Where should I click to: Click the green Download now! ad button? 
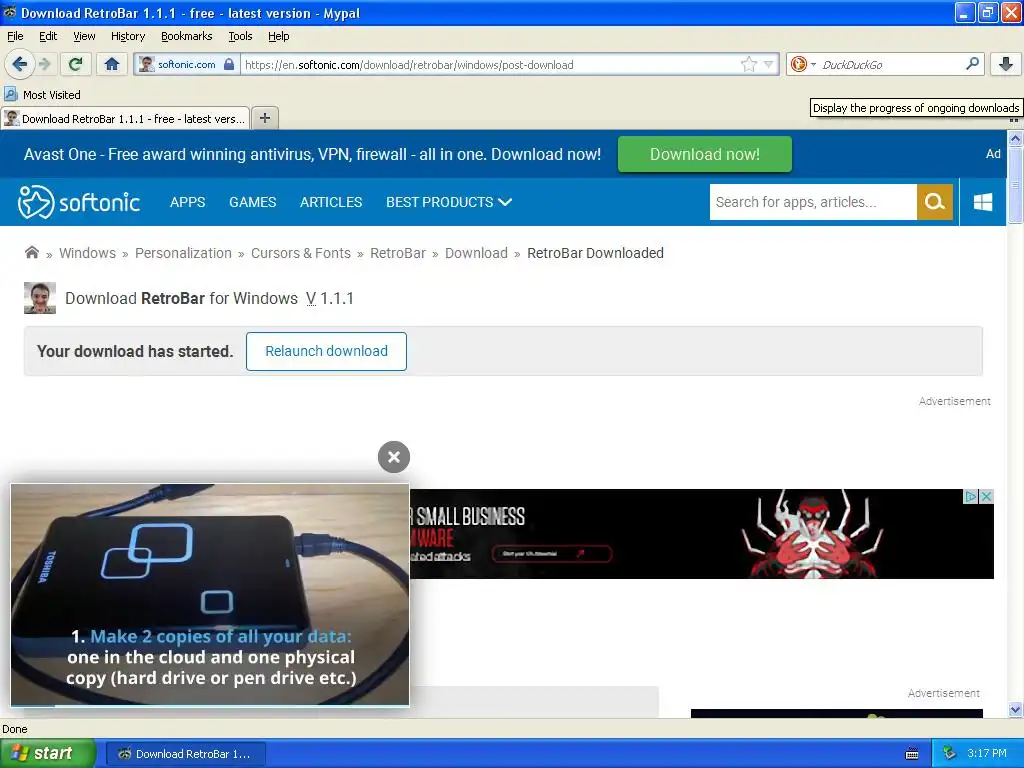[x=705, y=154]
